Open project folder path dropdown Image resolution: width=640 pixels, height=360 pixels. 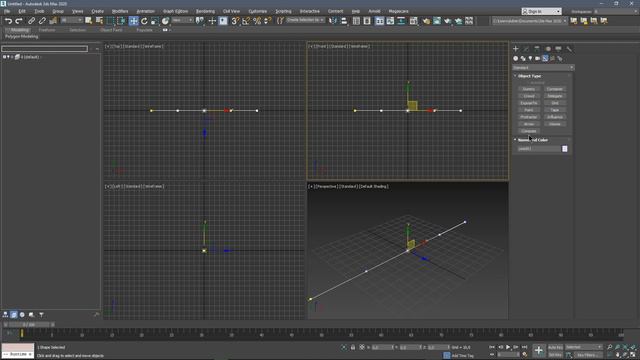click(530, 20)
